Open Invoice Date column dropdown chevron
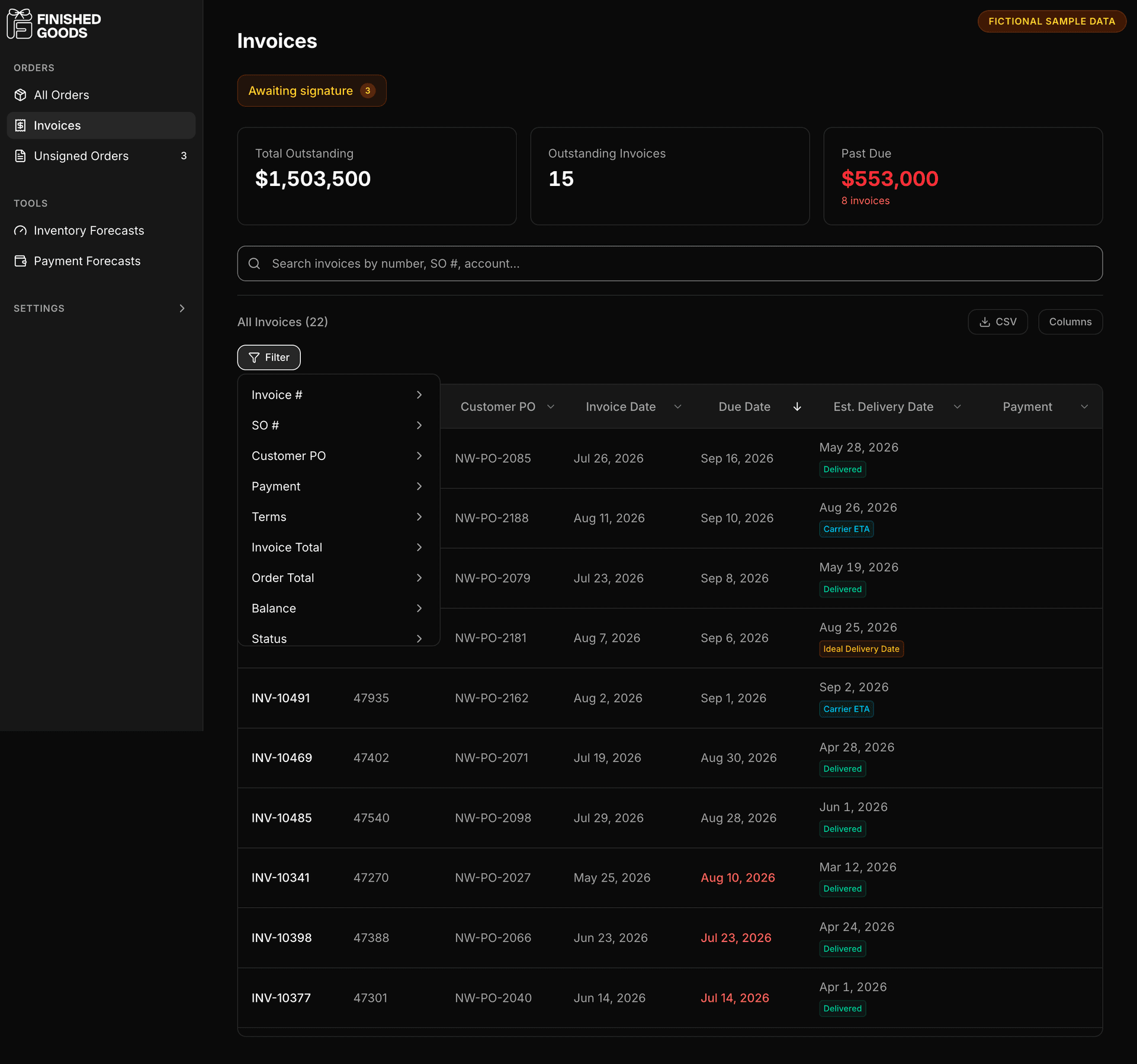Image resolution: width=1137 pixels, height=1064 pixels. pyautogui.click(x=678, y=407)
